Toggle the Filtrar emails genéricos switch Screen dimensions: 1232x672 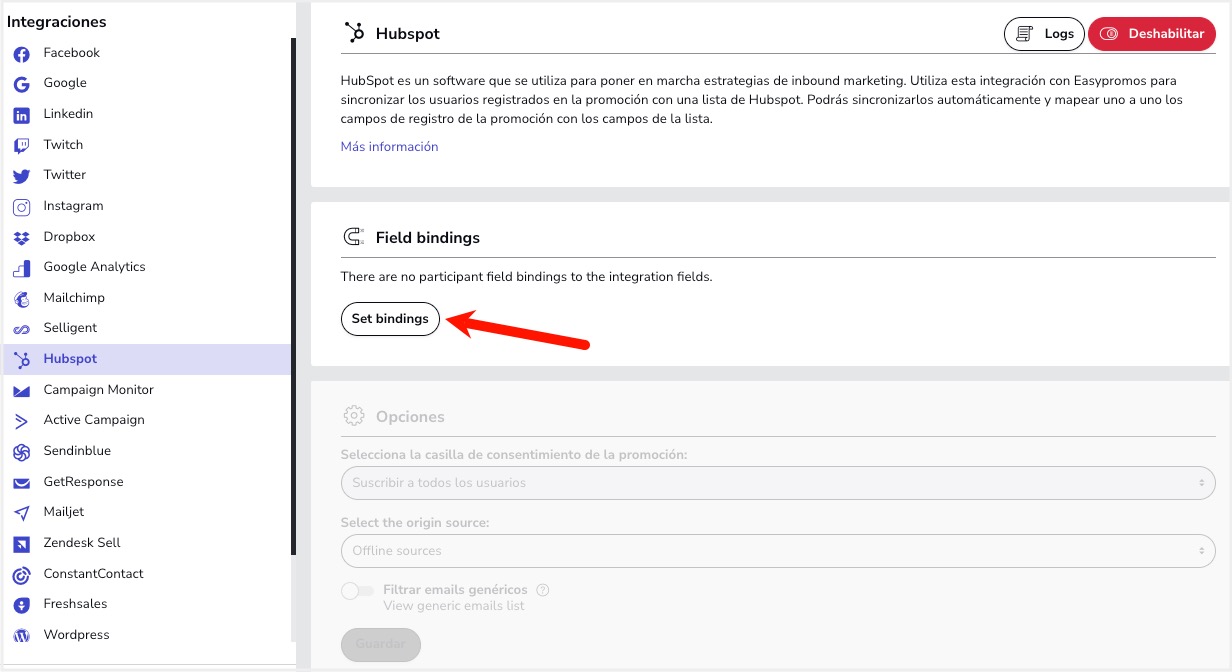click(357, 591)
